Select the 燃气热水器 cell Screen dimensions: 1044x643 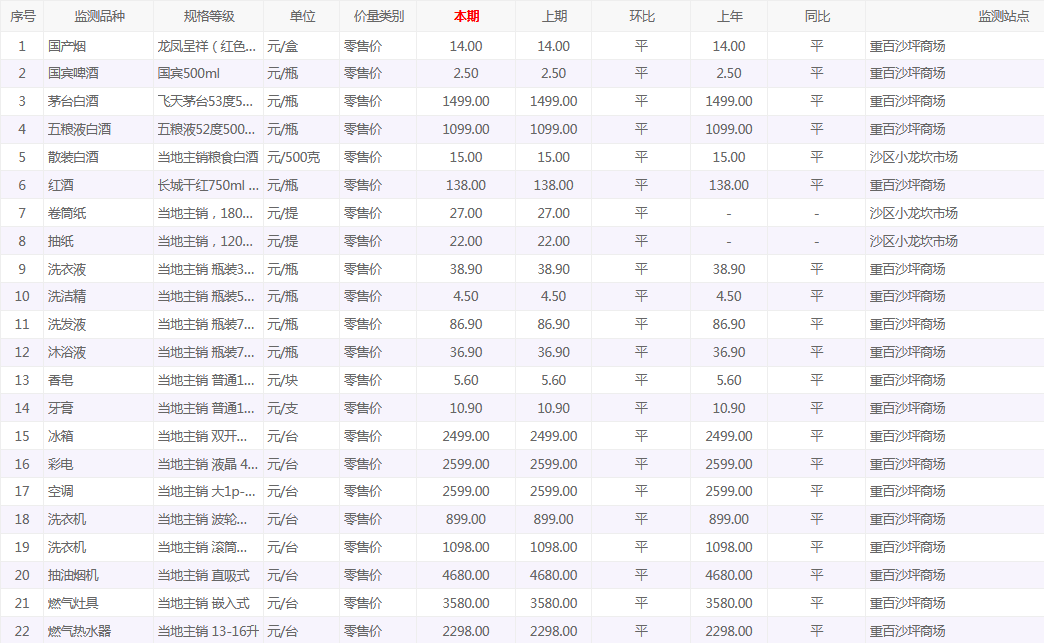[x=79, y=631]
